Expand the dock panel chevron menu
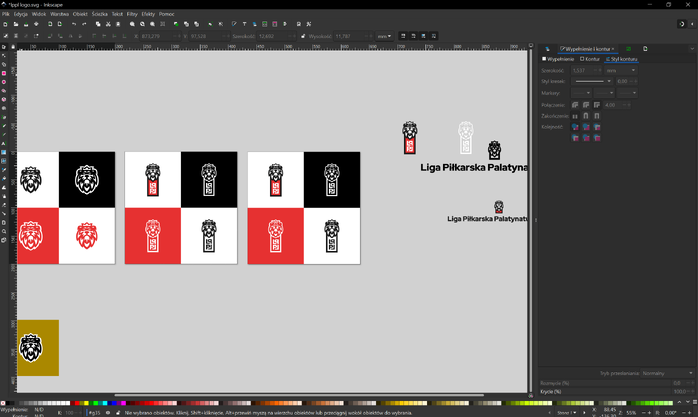Screen dimensions: 698x417 point(692,49)
